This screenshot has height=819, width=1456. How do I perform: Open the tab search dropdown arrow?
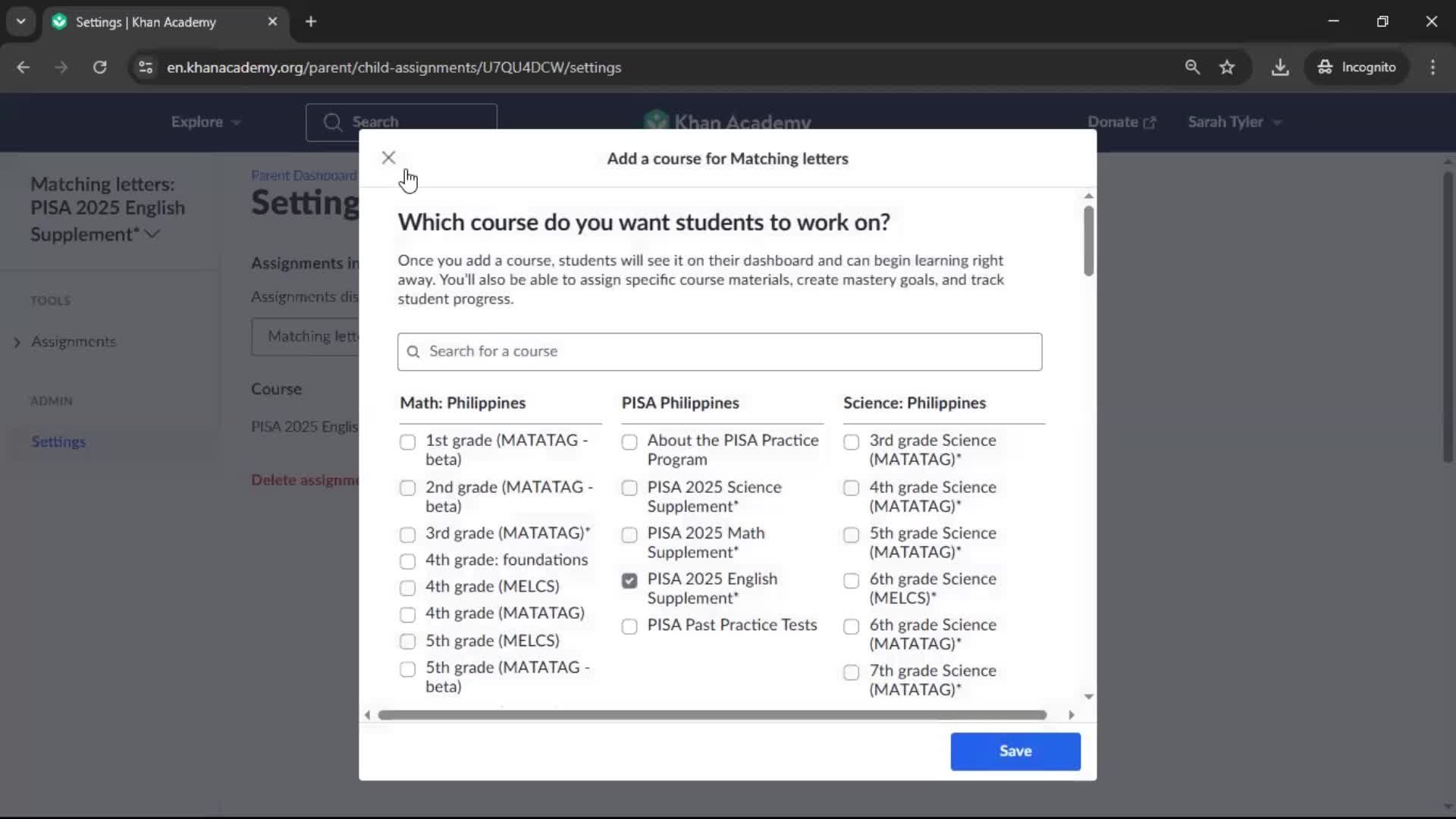point(20,21)
